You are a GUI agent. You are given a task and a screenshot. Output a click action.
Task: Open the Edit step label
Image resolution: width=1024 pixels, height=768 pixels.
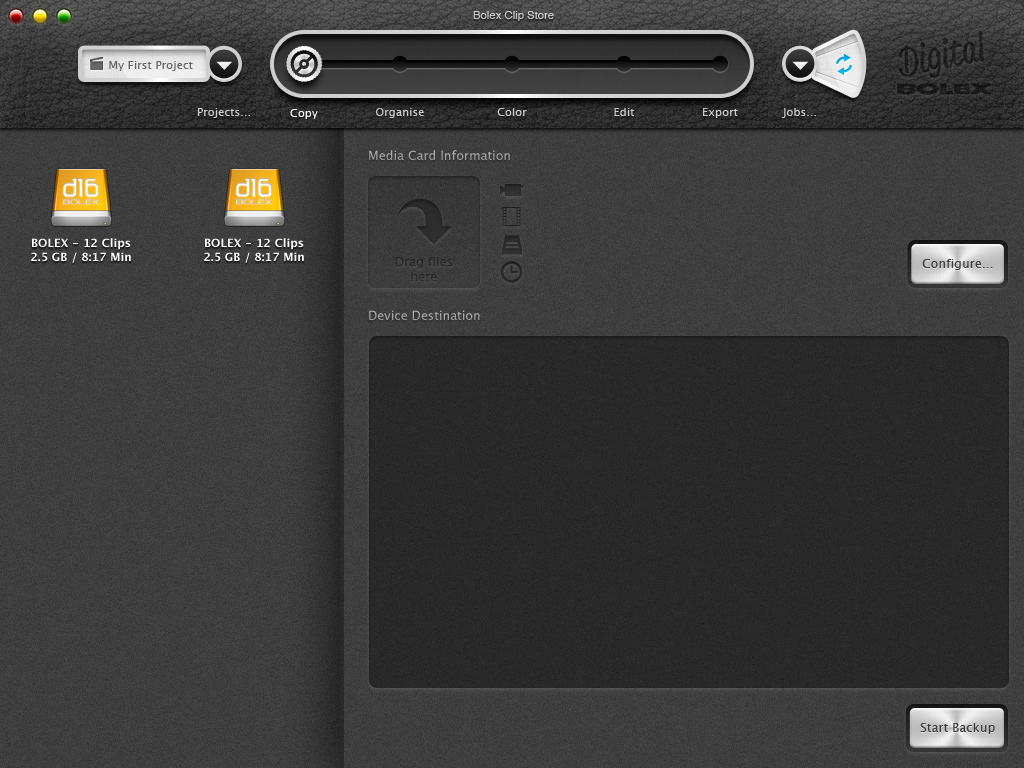click(624, 112)
